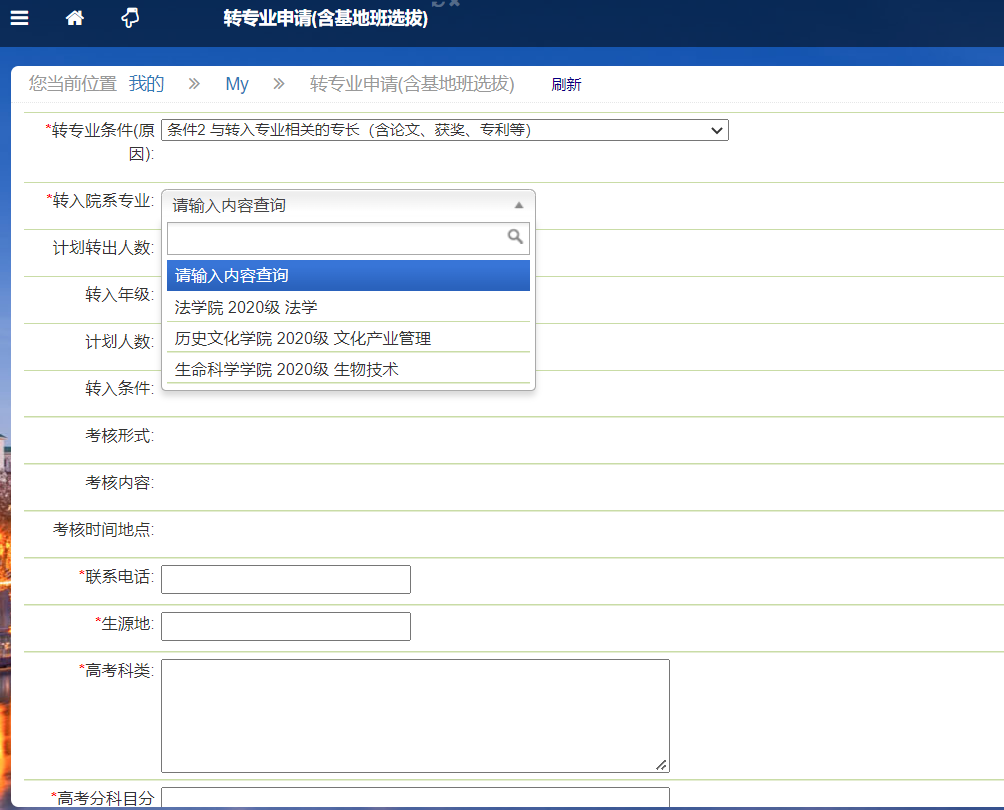Focus the 生源地 input field
The height and width of the screenshot is (810, 1004).
286,626
